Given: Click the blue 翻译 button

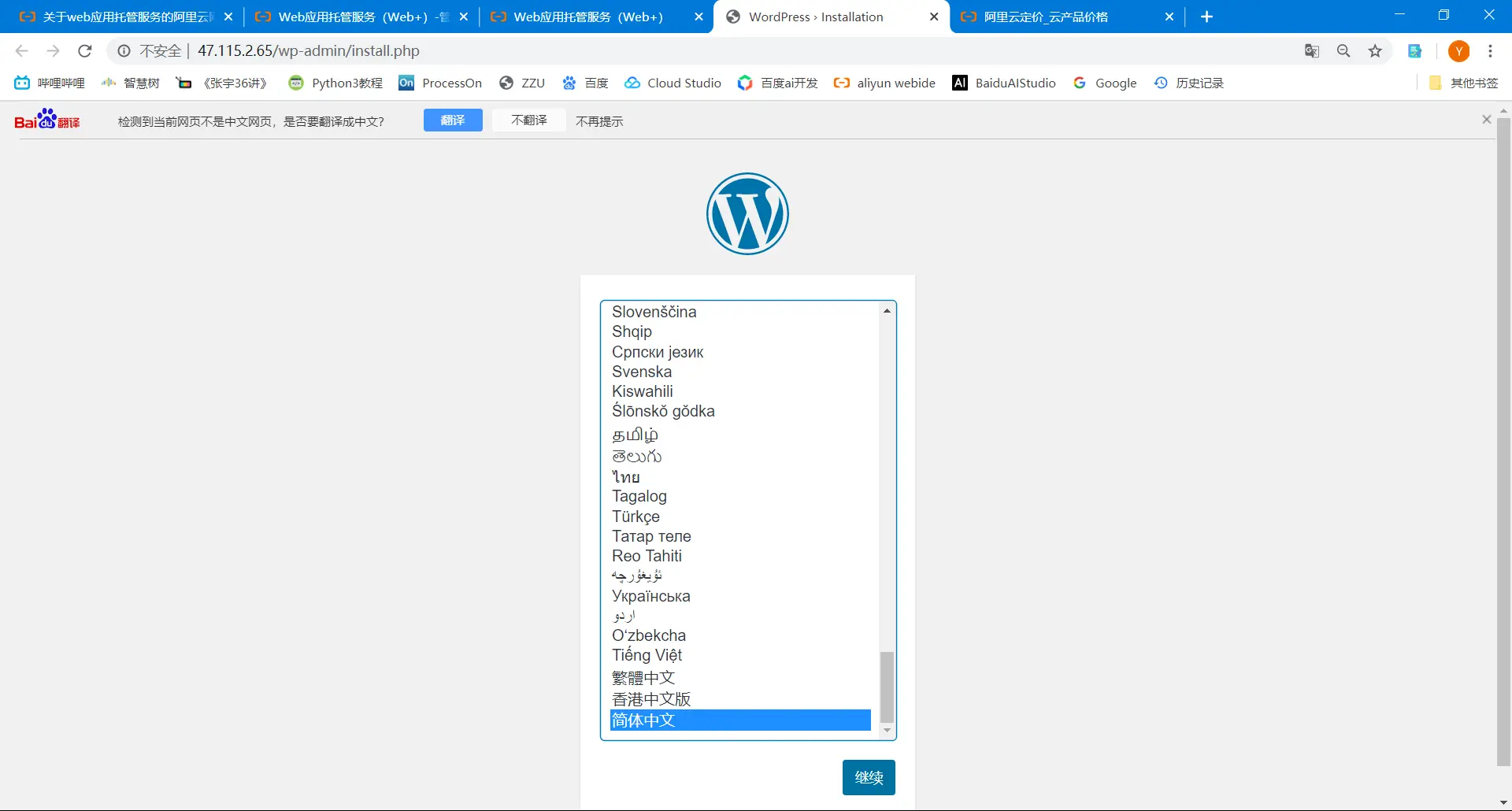Looking at the screenshot, I should pos(453,120).
